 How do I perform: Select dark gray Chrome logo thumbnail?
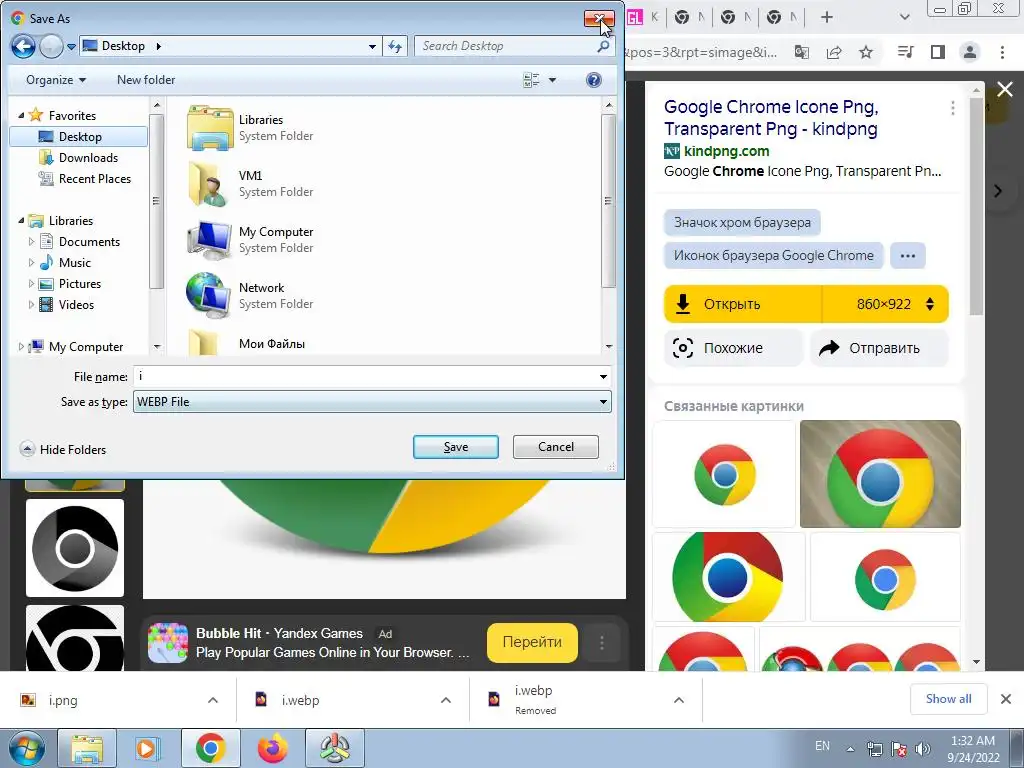coord(74,548)
